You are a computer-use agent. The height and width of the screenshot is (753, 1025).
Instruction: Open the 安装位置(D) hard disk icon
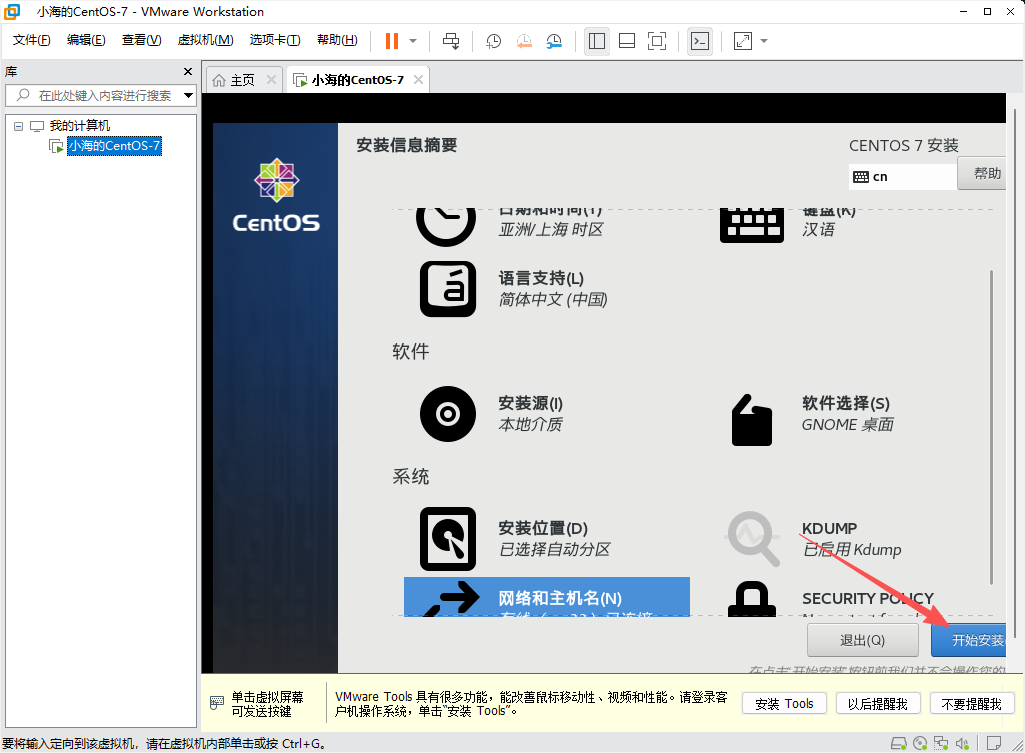[x=448, y=539]
